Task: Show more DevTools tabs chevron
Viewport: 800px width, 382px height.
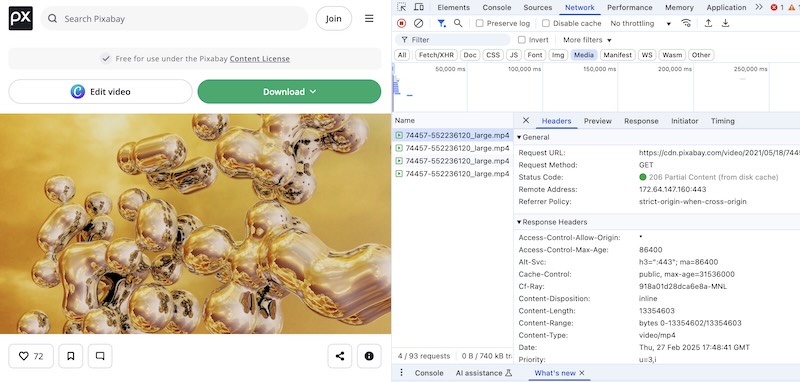Action: 759,7
